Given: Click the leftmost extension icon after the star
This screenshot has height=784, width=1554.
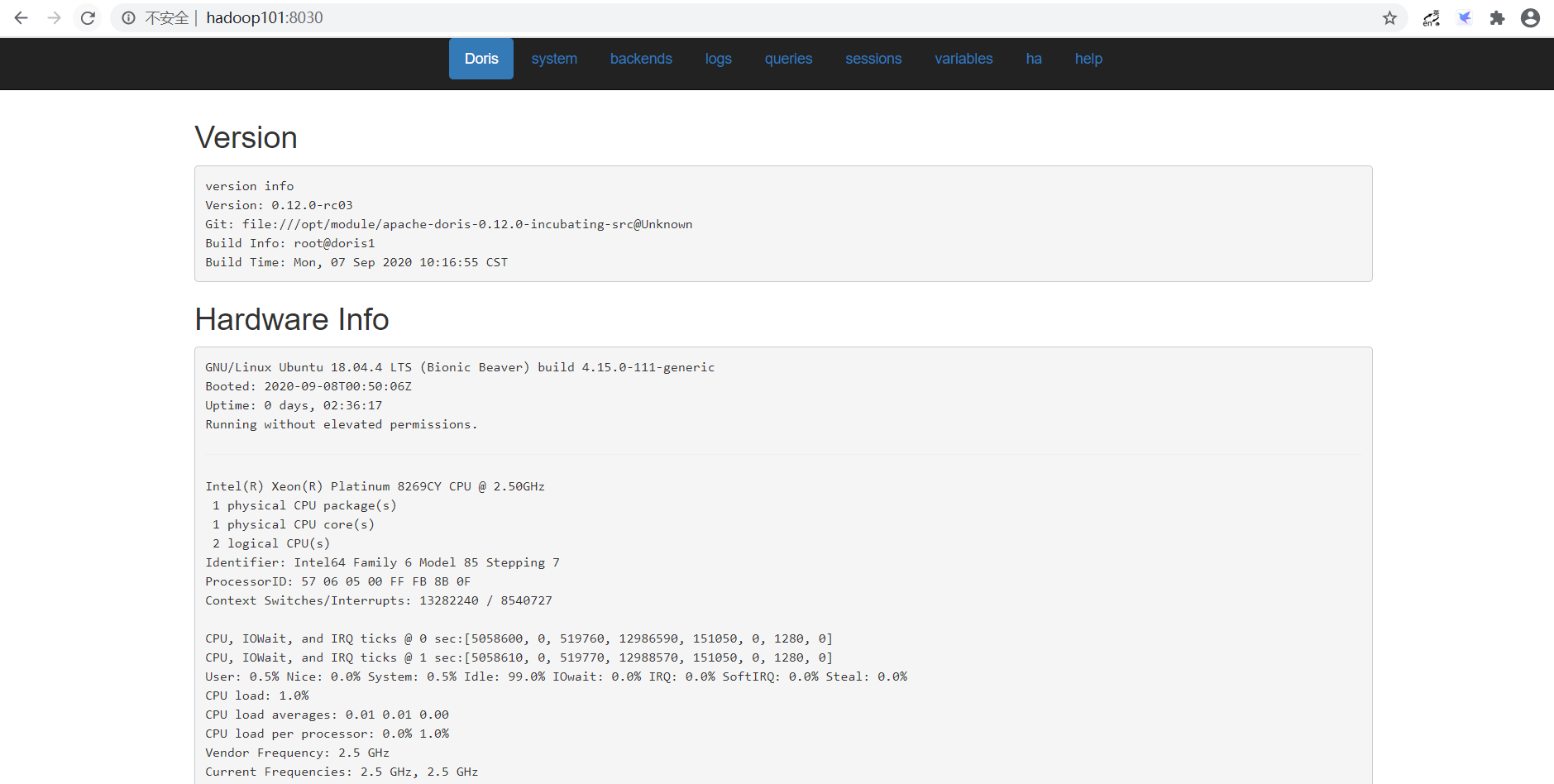Looking at the screenshot, I should (1432, 17).
